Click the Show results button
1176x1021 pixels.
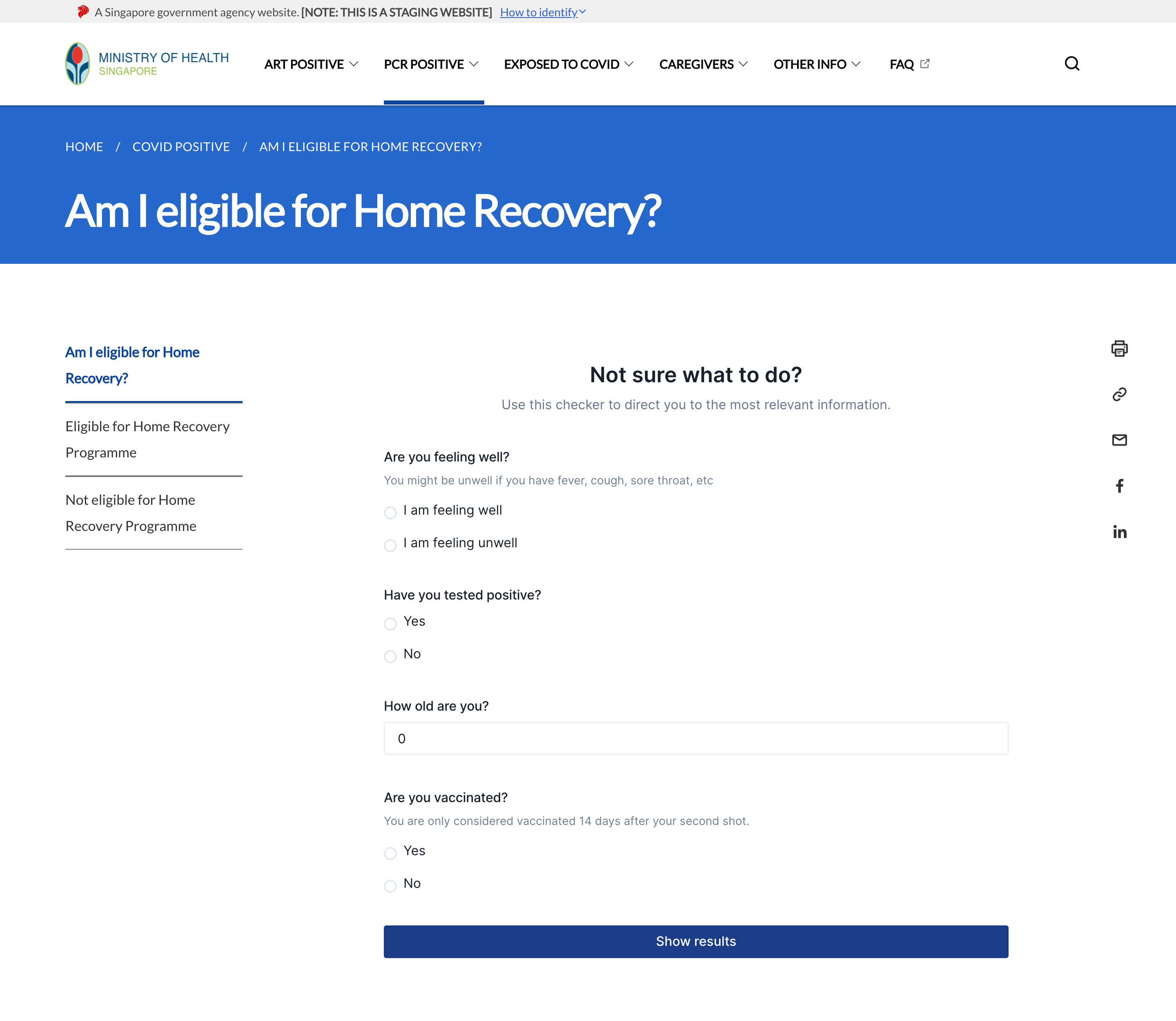tap(696, 940)
